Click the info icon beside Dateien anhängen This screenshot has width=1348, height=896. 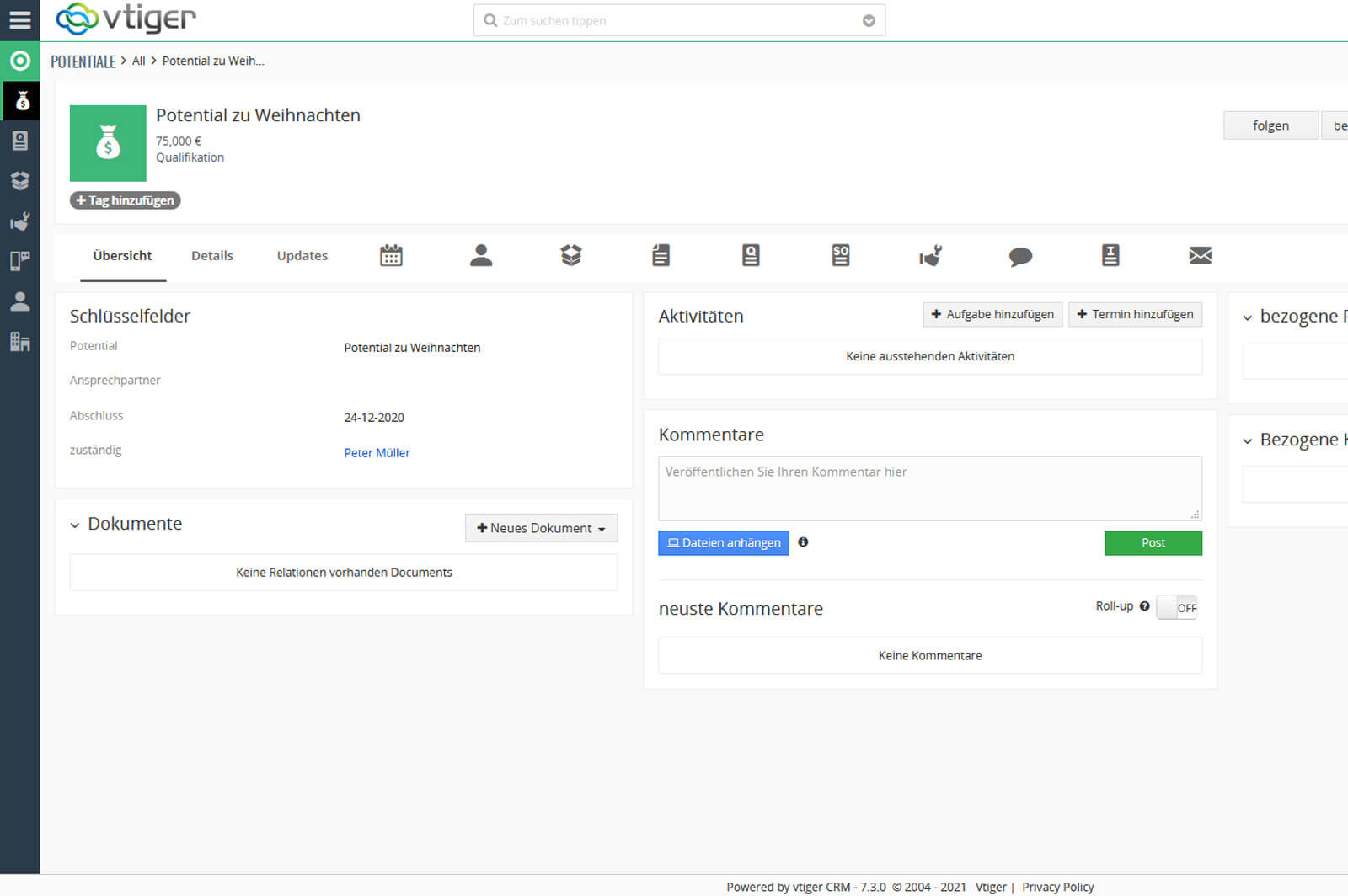tap(803, 542)
